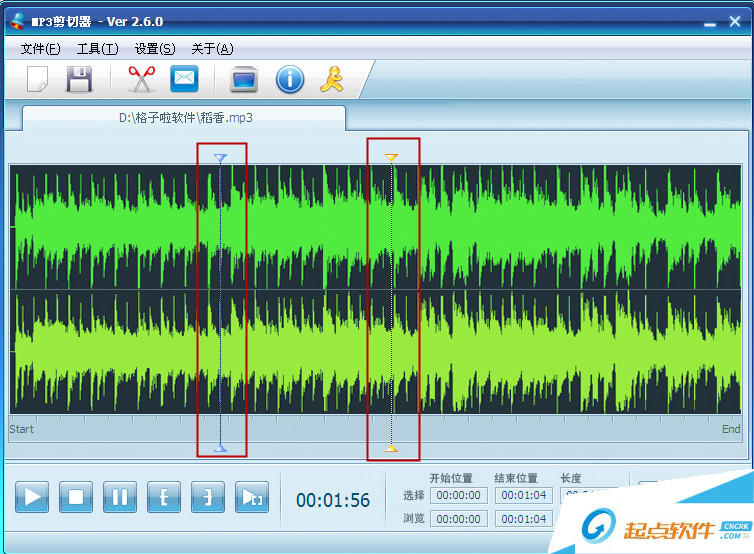
Task: Set selection start with left brace button
Action: (x=164, y=497)
